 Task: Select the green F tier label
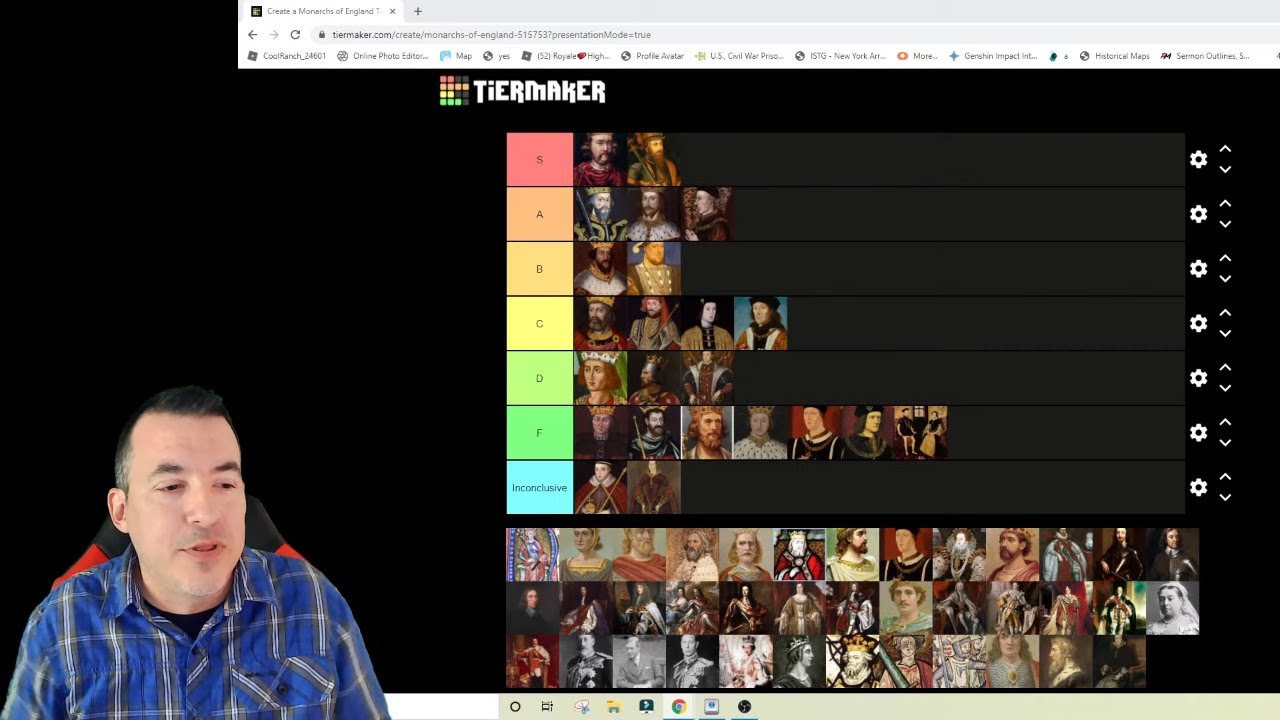click(540, 433)
